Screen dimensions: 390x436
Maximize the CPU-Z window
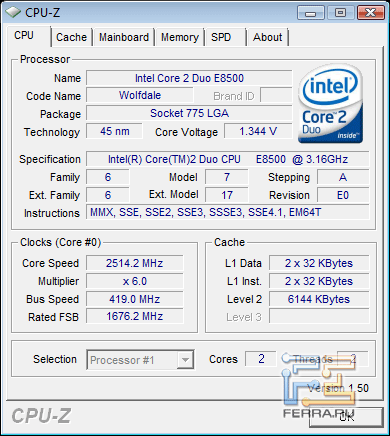click(x=340, y=13)
